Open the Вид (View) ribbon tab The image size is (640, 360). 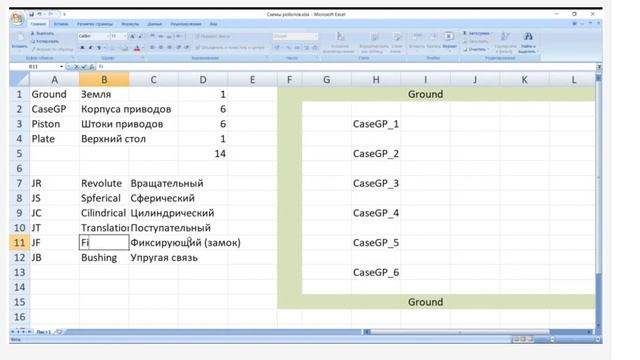(213, 24)
